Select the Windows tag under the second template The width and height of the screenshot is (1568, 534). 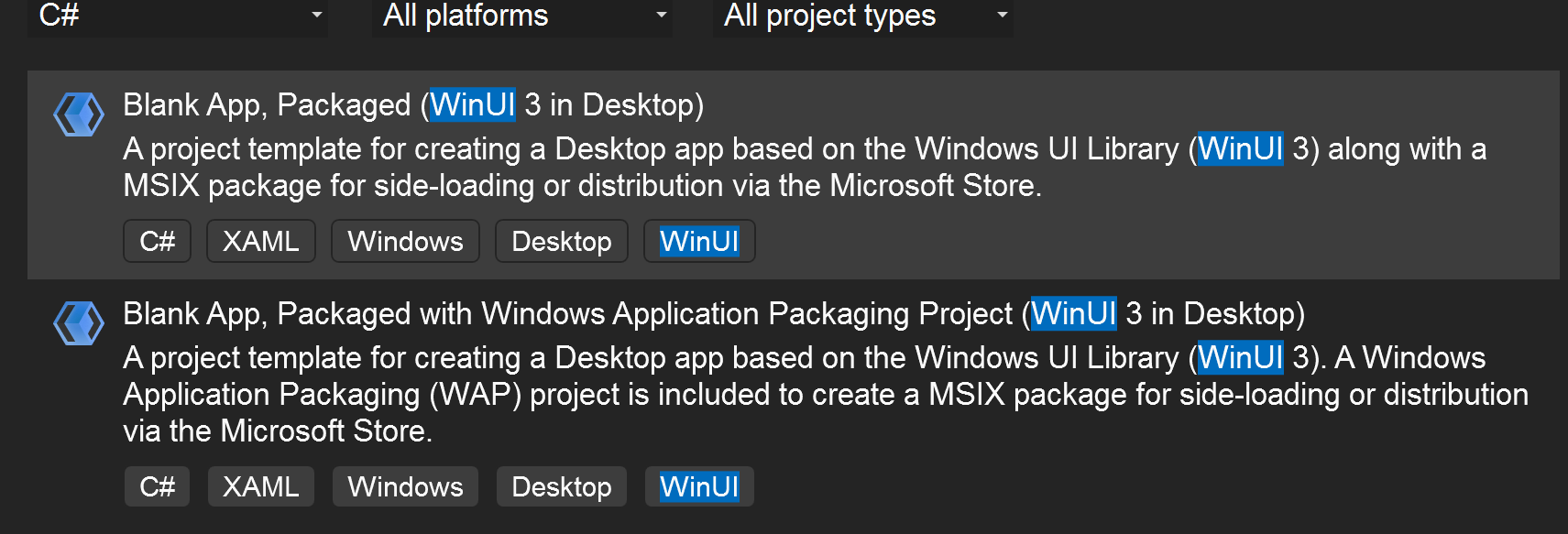tap(405, 486)
